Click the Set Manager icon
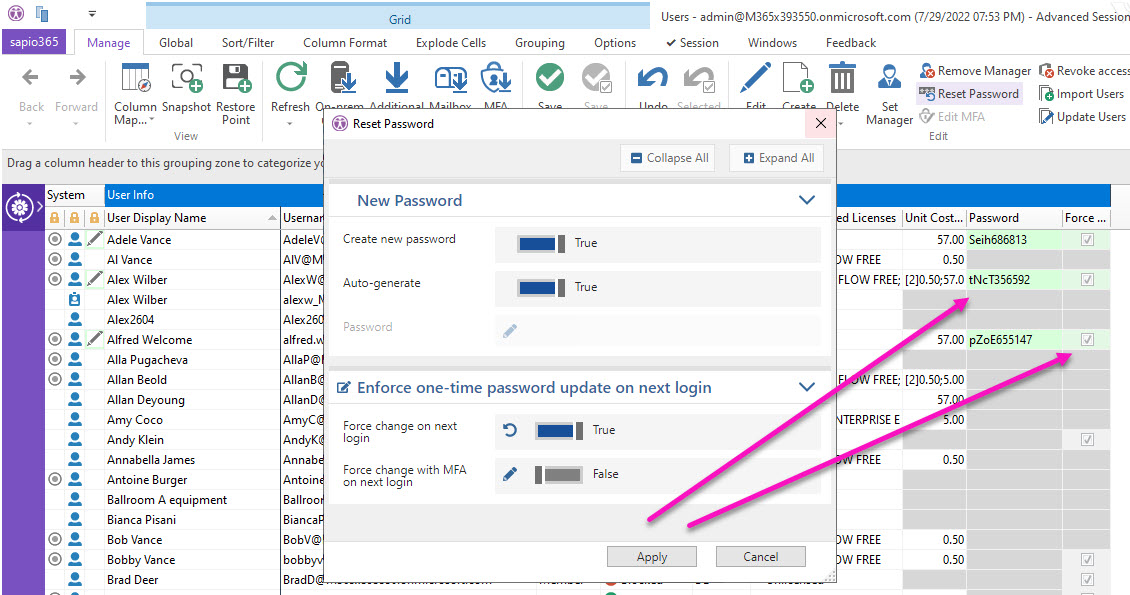This screenshot has height=595, width=1130. click(889, 79)
